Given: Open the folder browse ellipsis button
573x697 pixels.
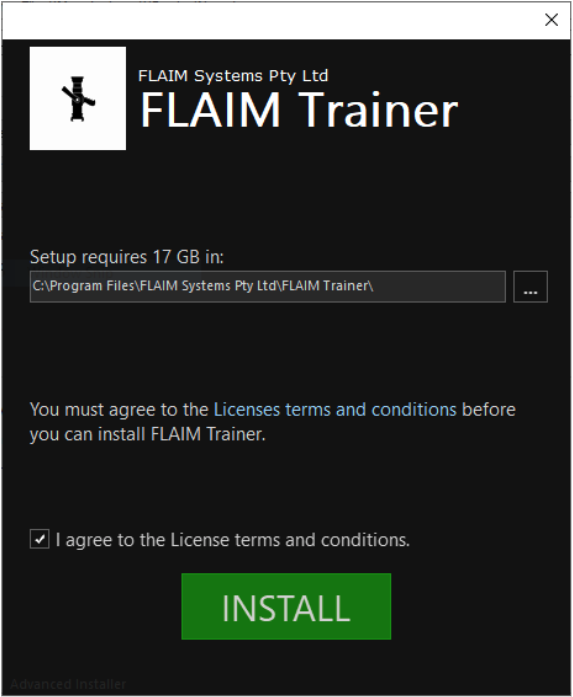Looking at the screenshot, I should point(530,287).
